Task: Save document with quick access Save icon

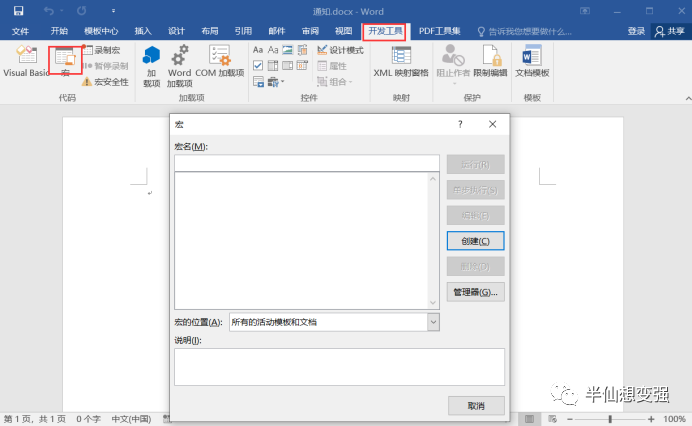Action: pyautogui.click(x=18, y=11)
